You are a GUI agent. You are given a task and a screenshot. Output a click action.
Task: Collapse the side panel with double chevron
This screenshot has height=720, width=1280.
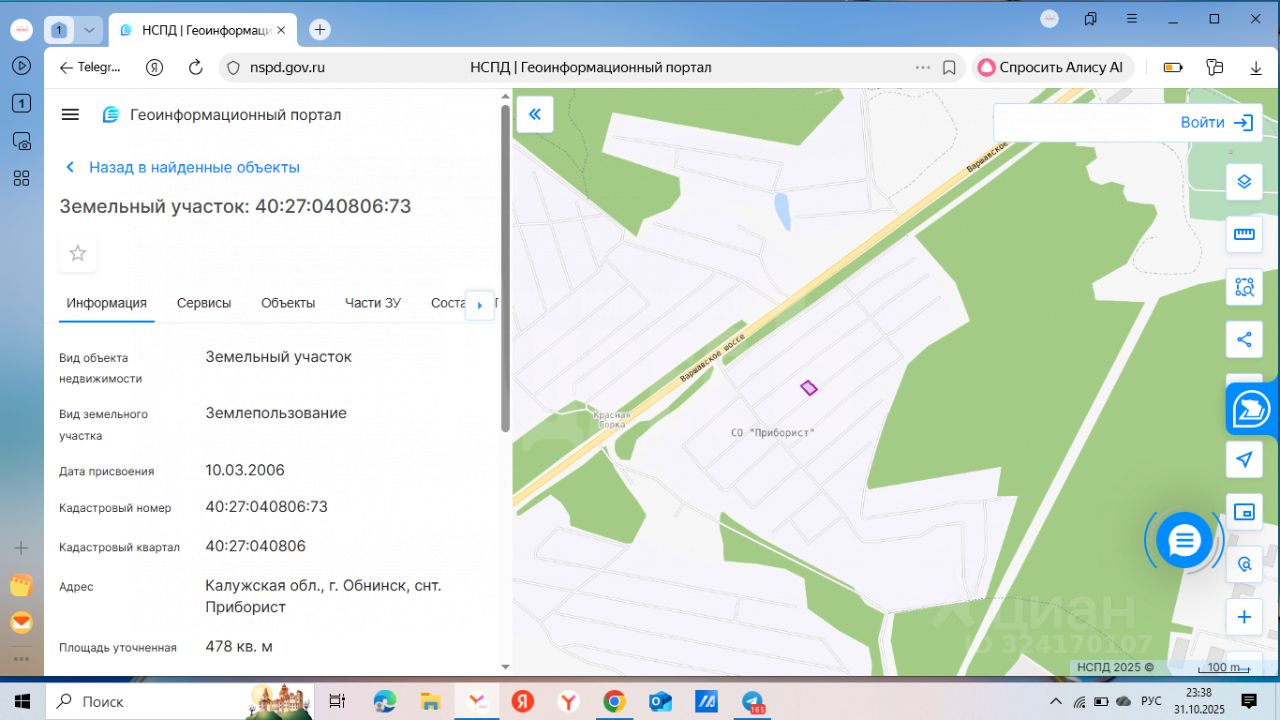(x=535, y=114)
